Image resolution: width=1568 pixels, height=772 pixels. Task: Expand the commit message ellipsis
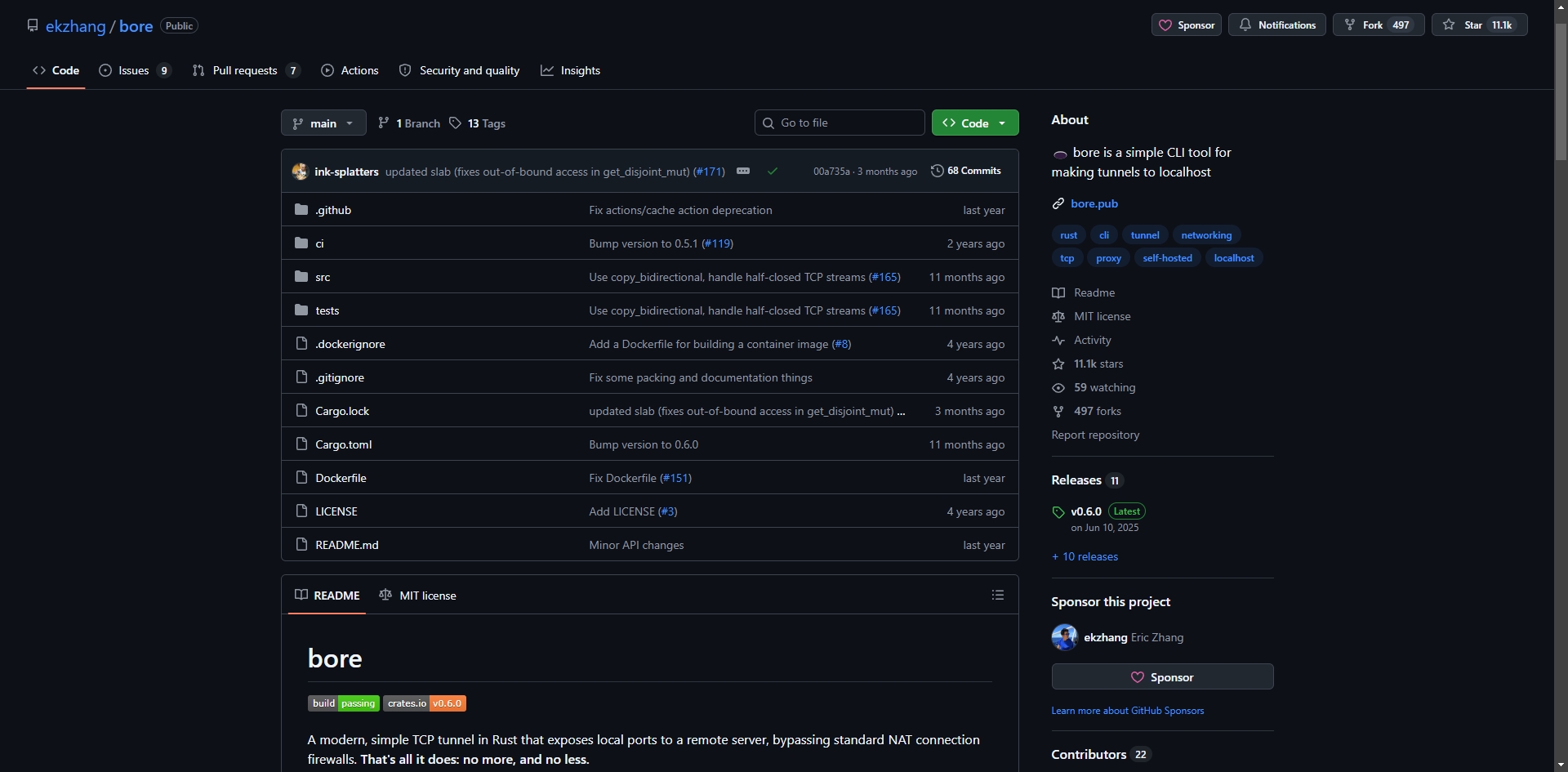pyautogui.click(x=743, y=171)
